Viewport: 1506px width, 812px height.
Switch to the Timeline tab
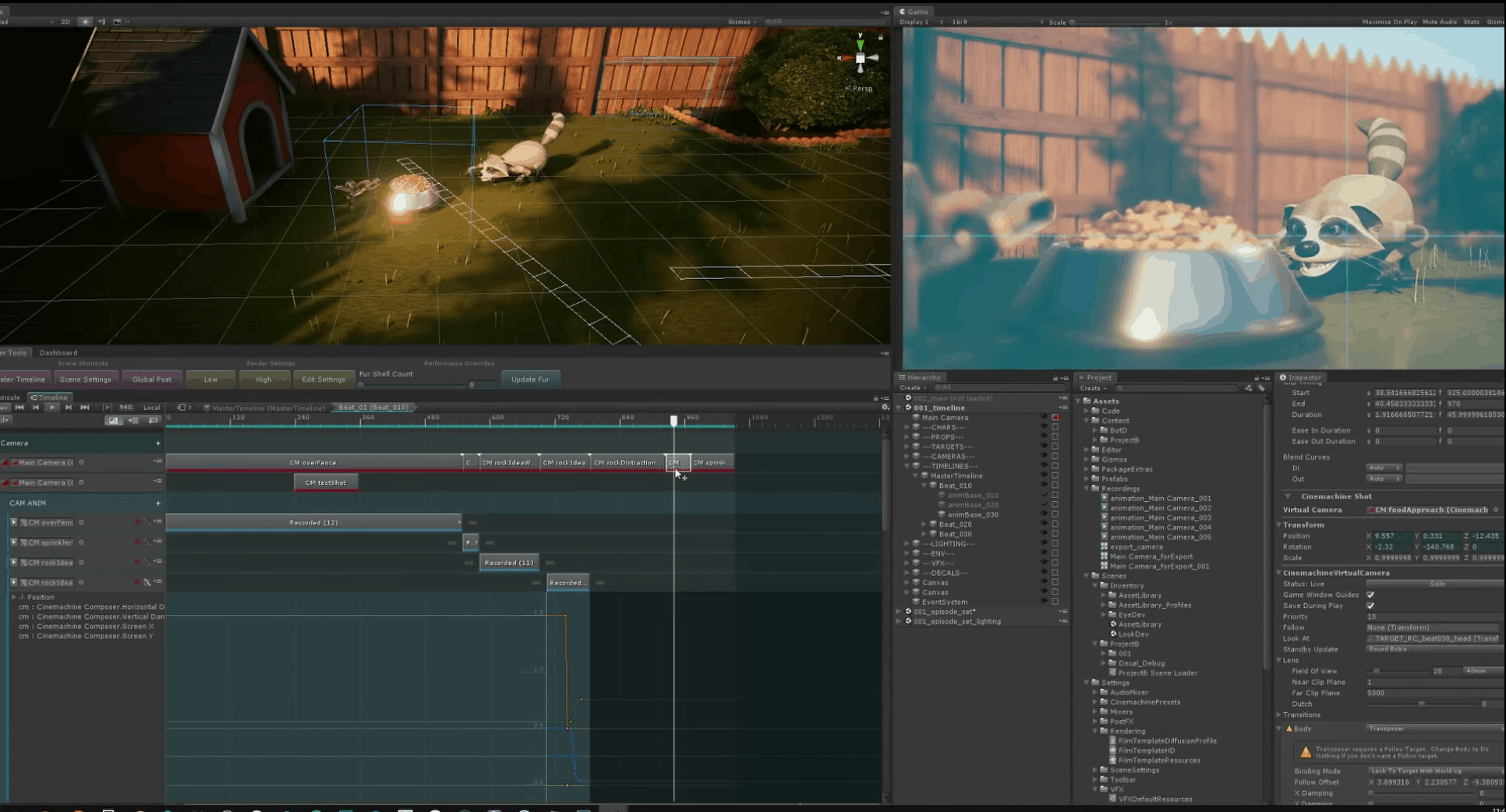[49, 397]
